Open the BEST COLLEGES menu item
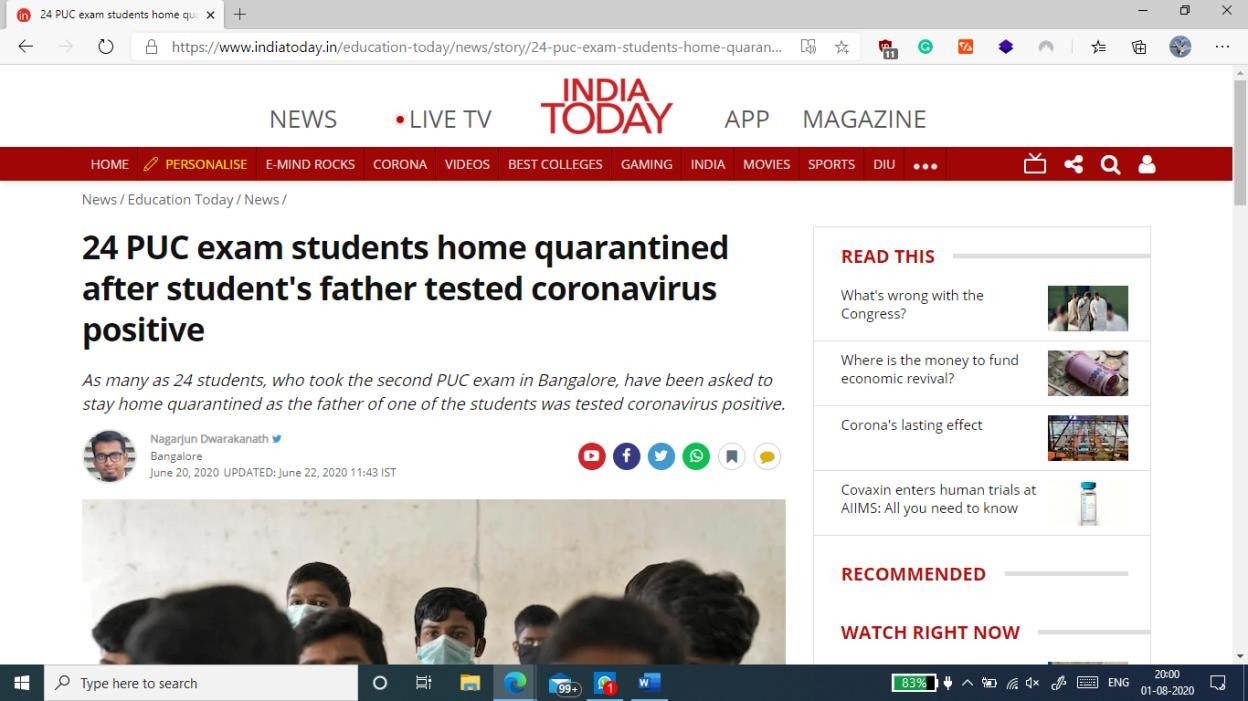The width and height of the screenshot is (1248, 701). coord(555,164)
